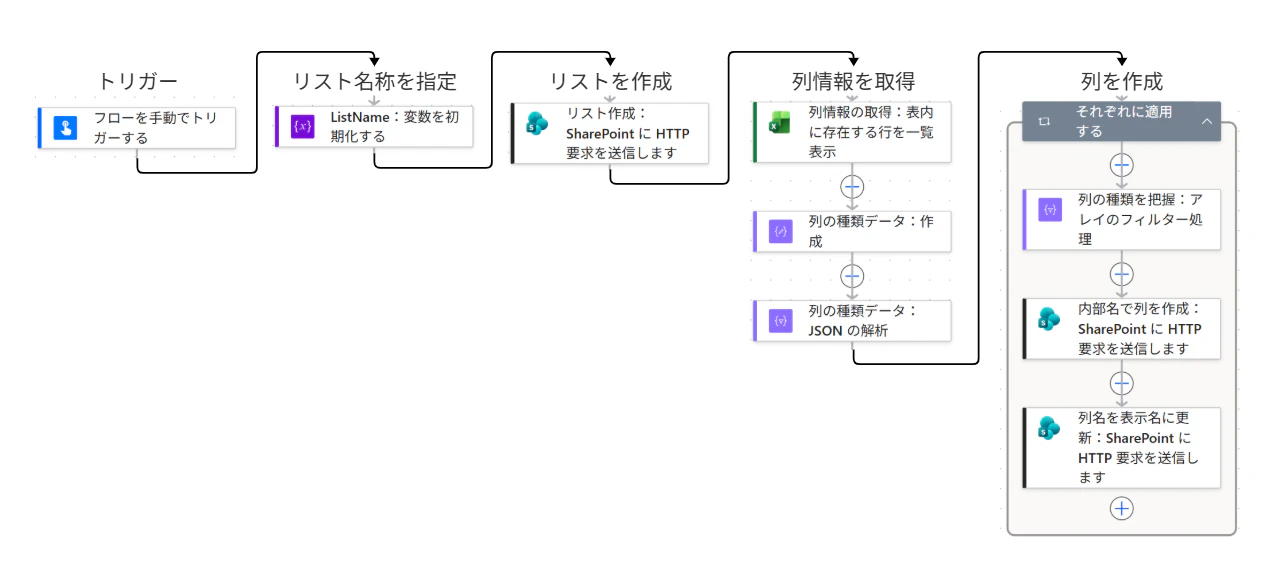Add step above 列の種類データ：JSON の解析

pyautogui.click(x=852, y=275)
